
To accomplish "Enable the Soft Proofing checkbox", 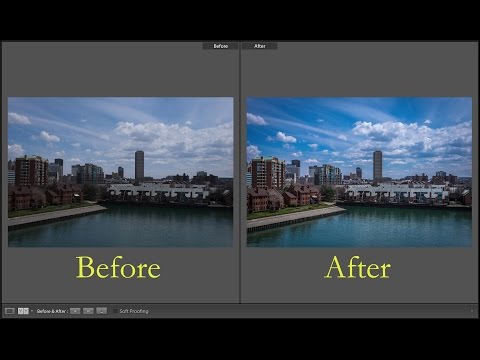I will click(115, 311).
